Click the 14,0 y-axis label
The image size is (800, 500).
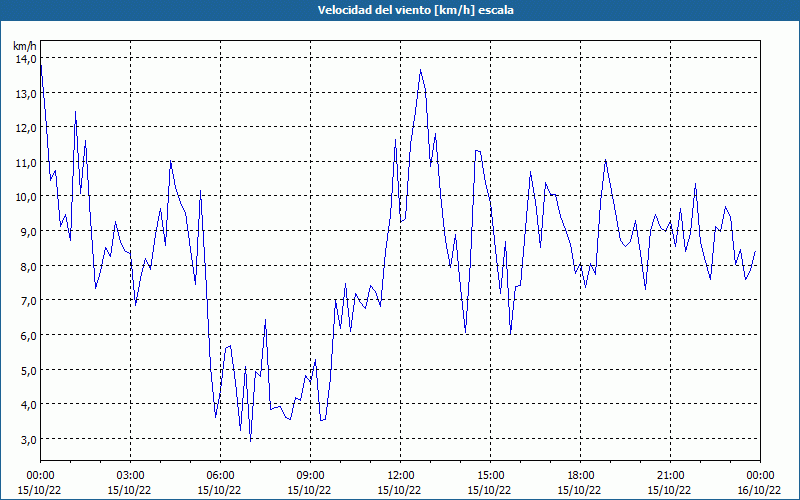tap(26, 59)
